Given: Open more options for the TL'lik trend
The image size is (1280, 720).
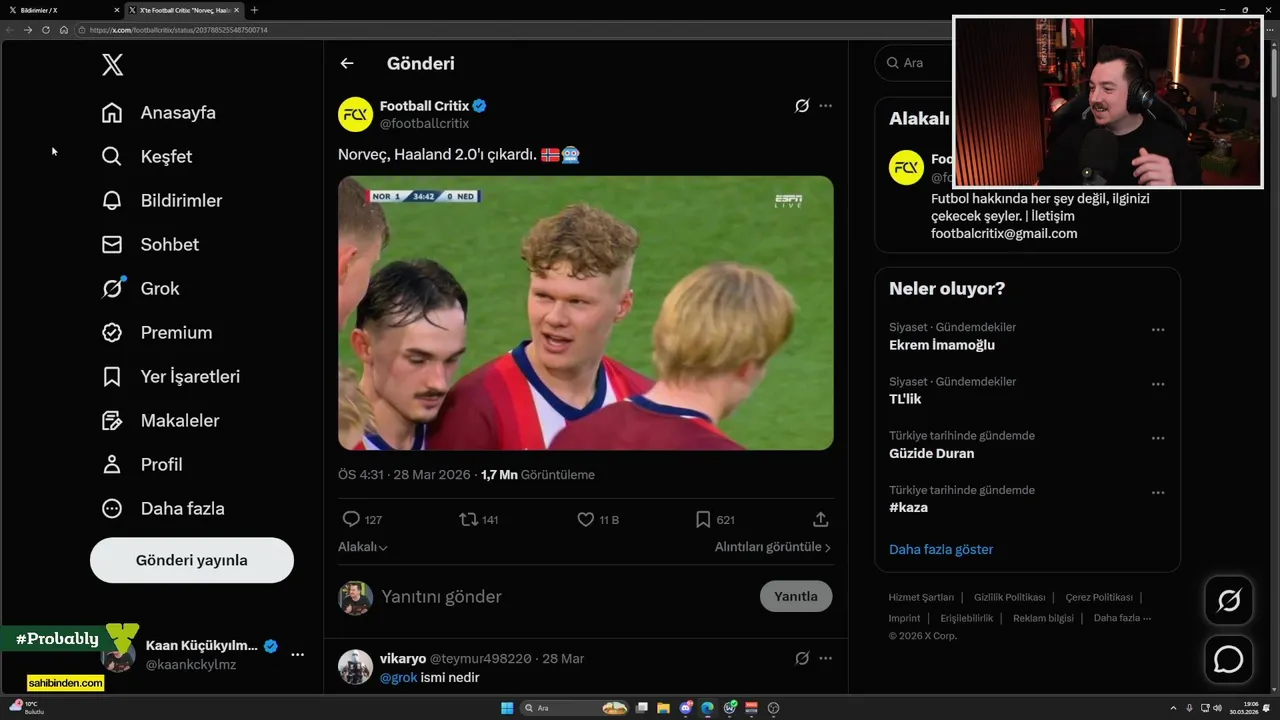Looking at the screenshot, I should 1158,384.
